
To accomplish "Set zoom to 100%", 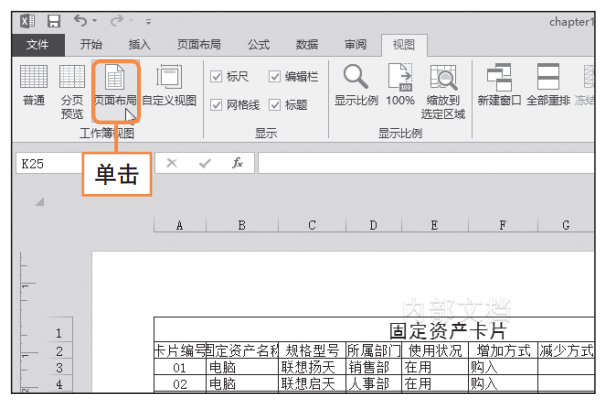I will click(401, 86).
